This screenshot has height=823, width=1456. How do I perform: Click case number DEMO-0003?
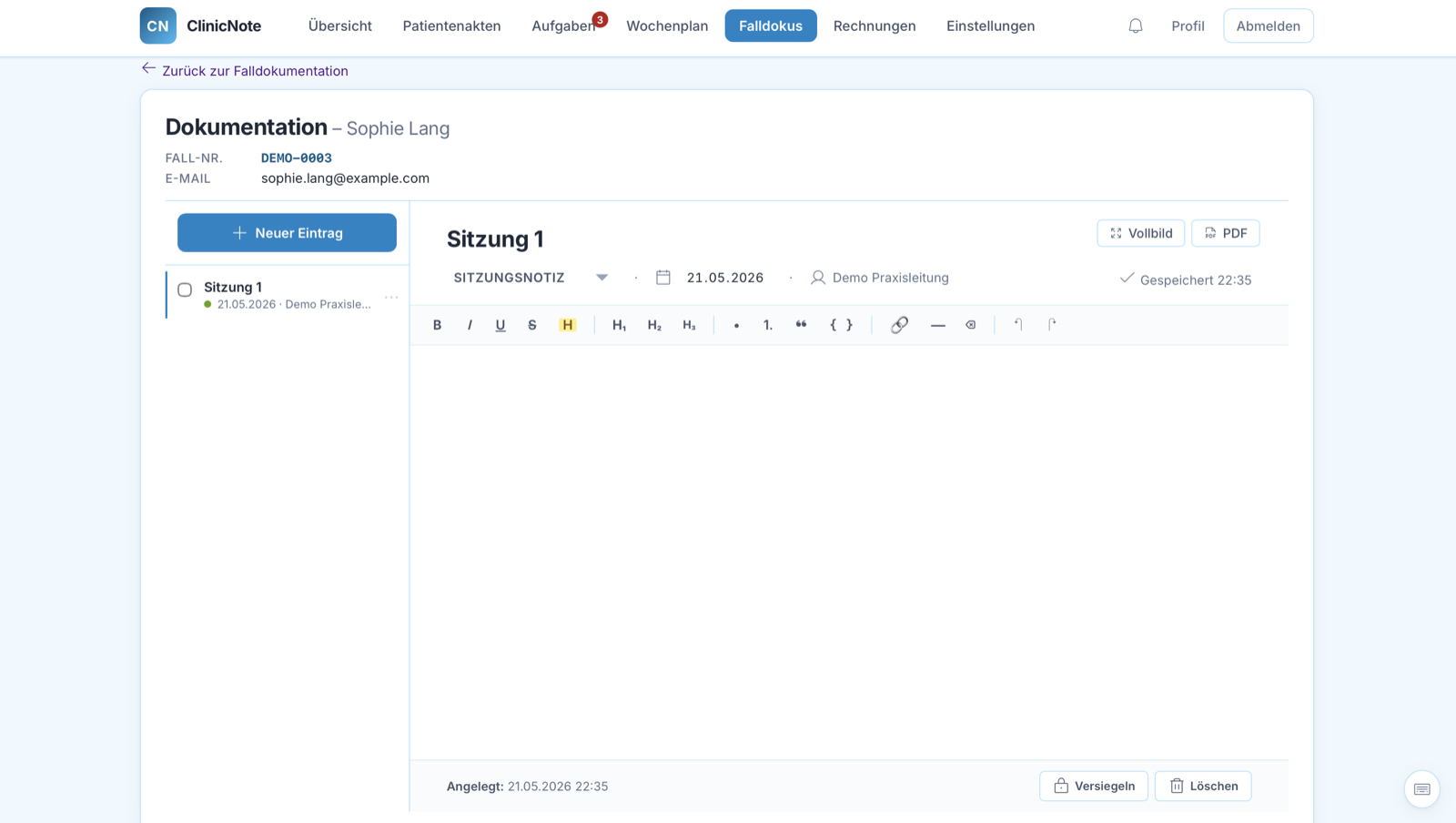[x=297, y=157]
